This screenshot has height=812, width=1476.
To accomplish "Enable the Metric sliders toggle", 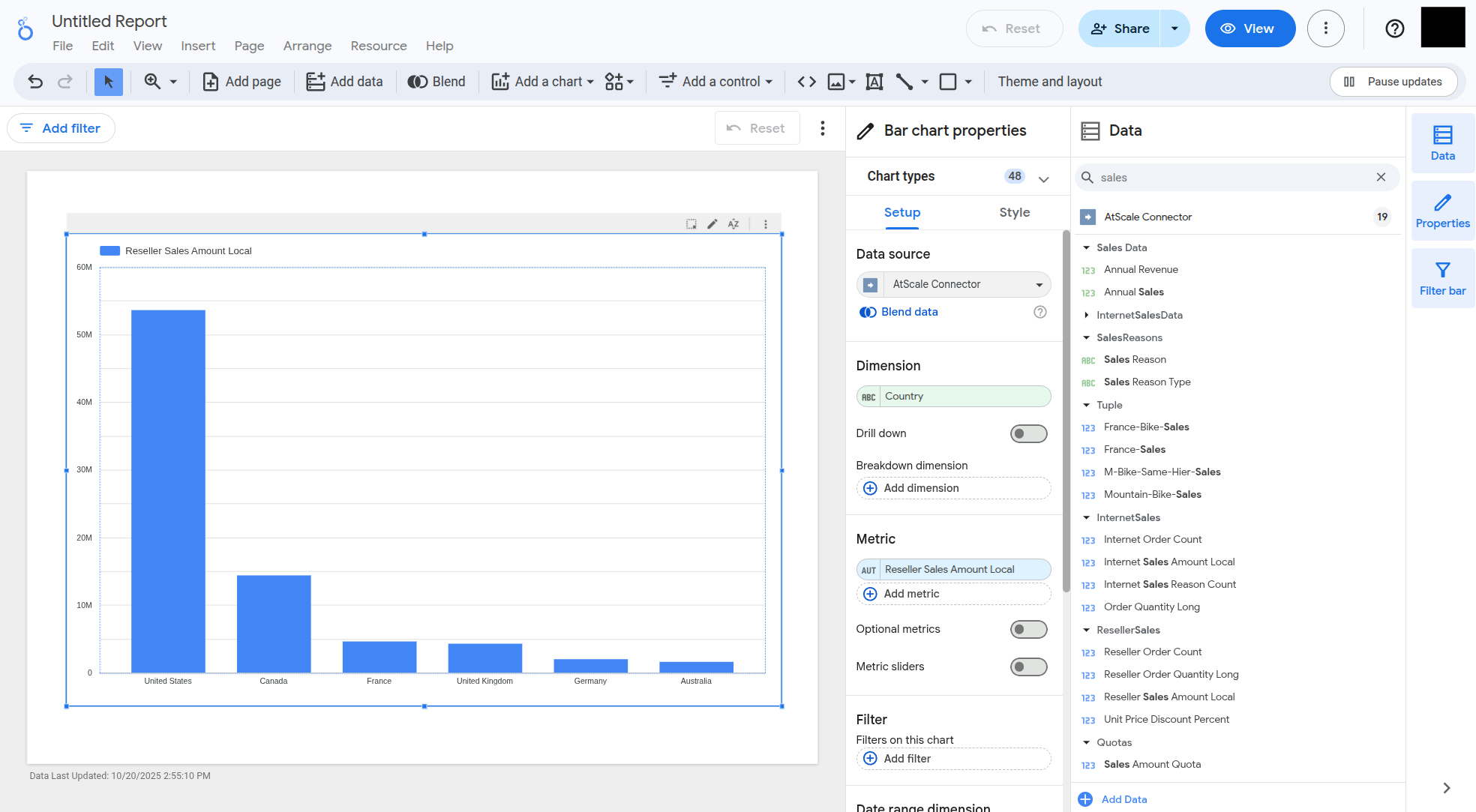I will coord(1028,667).
